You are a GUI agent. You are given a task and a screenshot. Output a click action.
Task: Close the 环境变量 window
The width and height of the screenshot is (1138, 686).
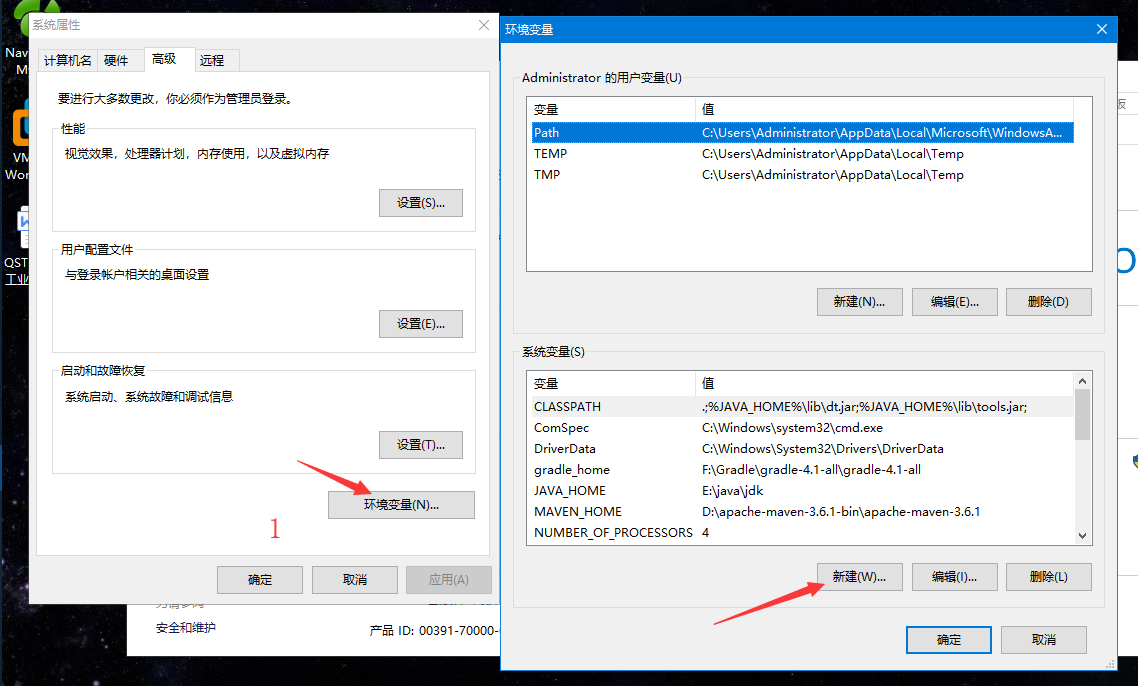tap(1101, 29)
